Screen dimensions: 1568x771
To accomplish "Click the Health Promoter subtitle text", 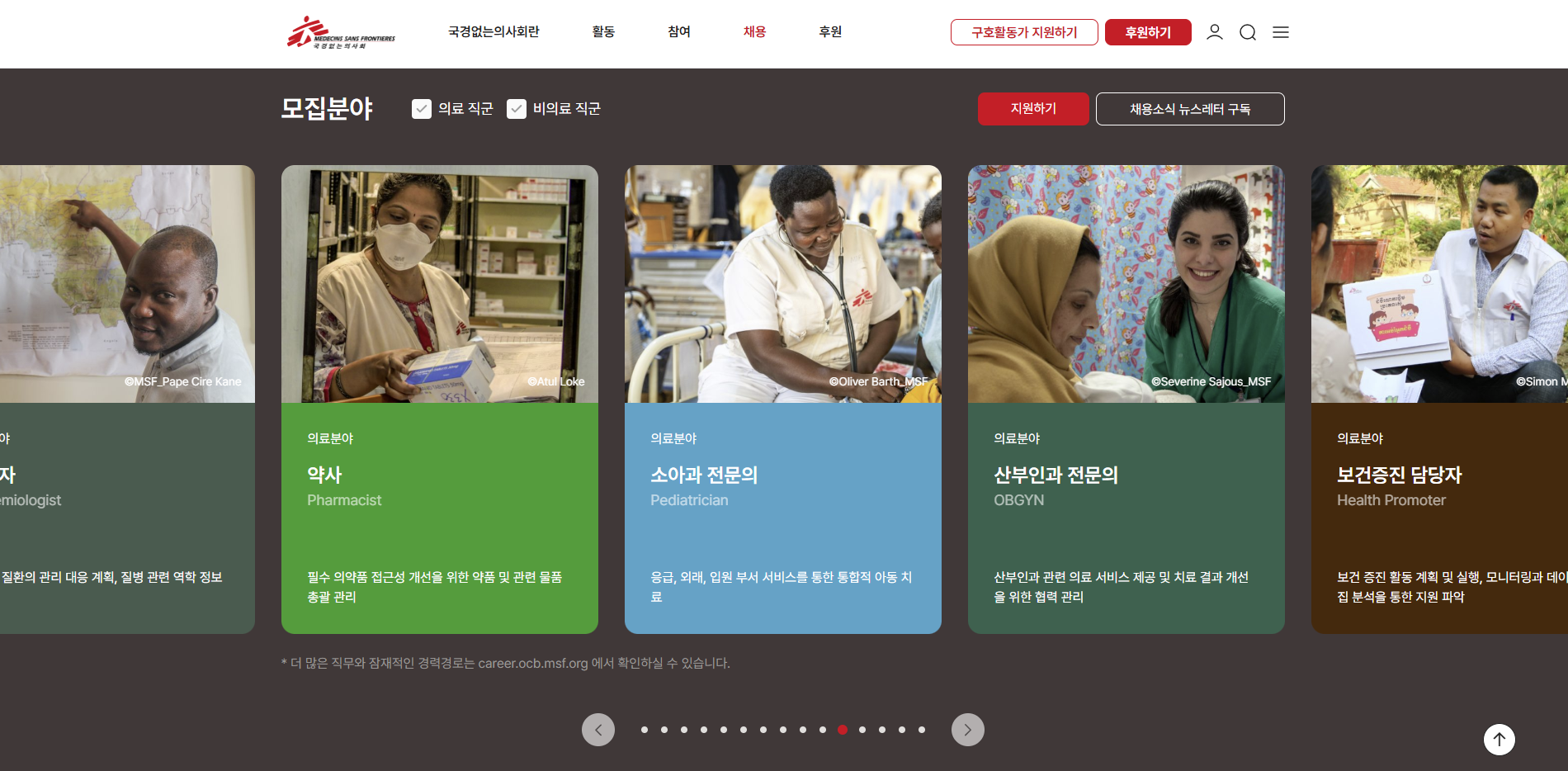I will (x=1391, y=500).
